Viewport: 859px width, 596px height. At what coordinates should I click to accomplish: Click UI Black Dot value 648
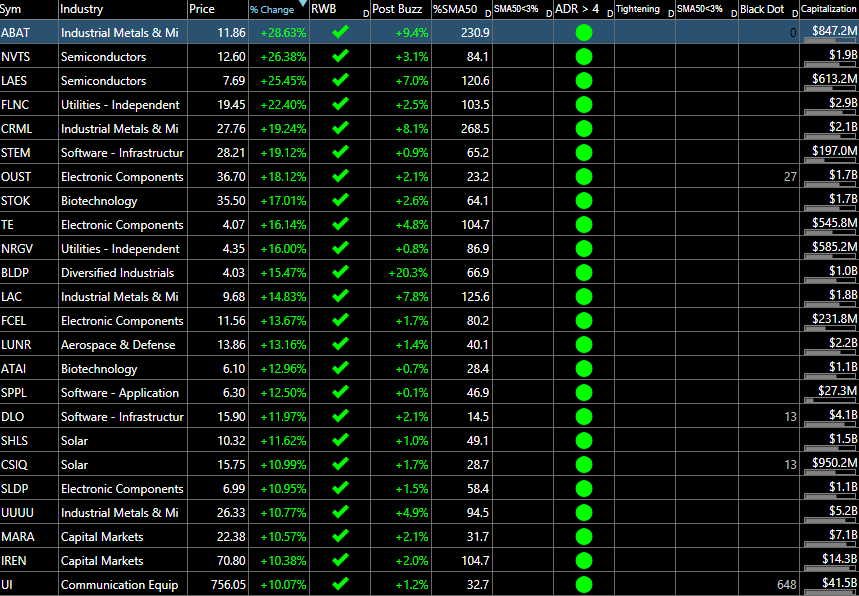[787, 585]
